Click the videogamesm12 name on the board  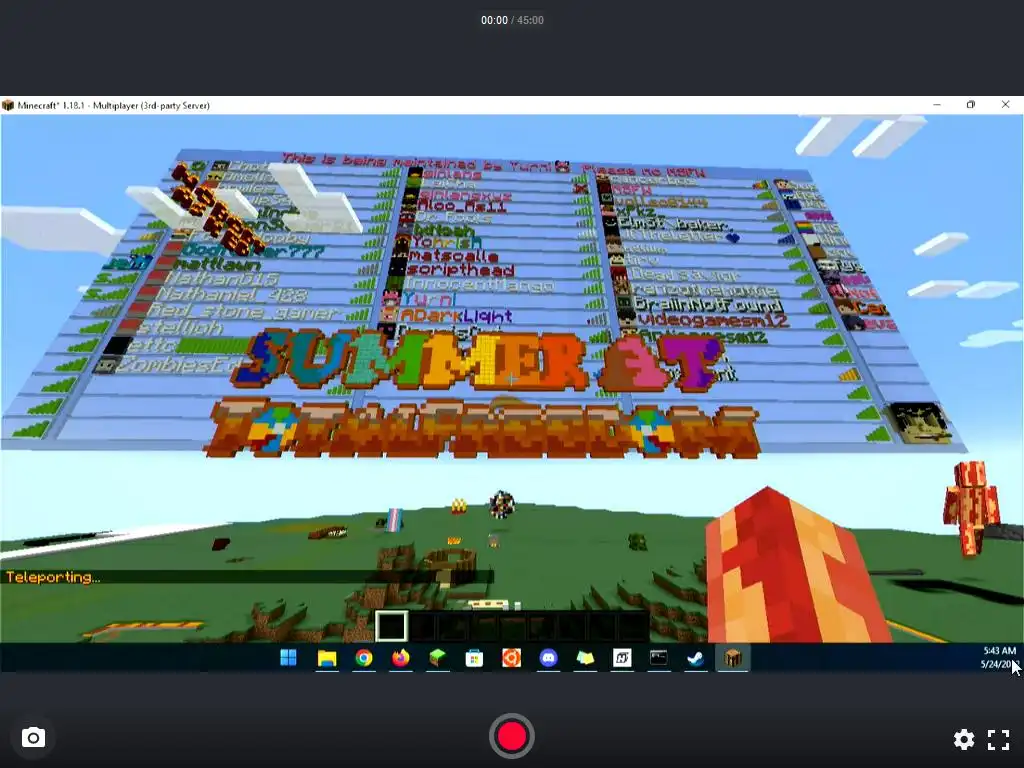pyautogui.click(x=712, y=321)
